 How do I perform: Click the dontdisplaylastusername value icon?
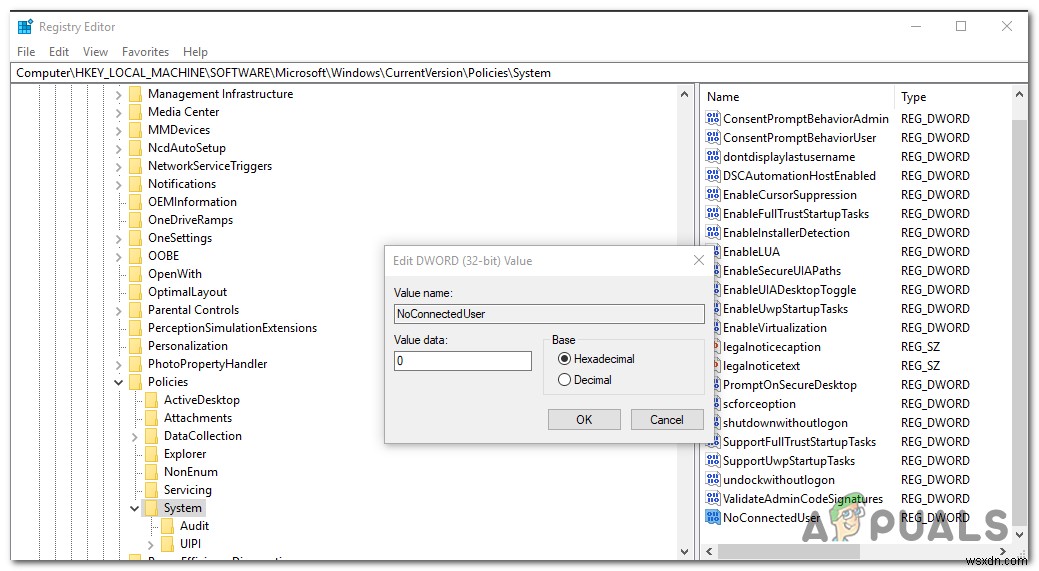[713, 156]
